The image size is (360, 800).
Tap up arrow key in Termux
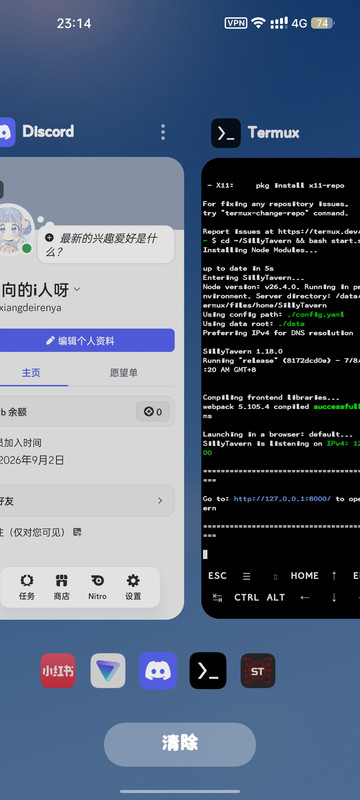[x=334, y=576]
